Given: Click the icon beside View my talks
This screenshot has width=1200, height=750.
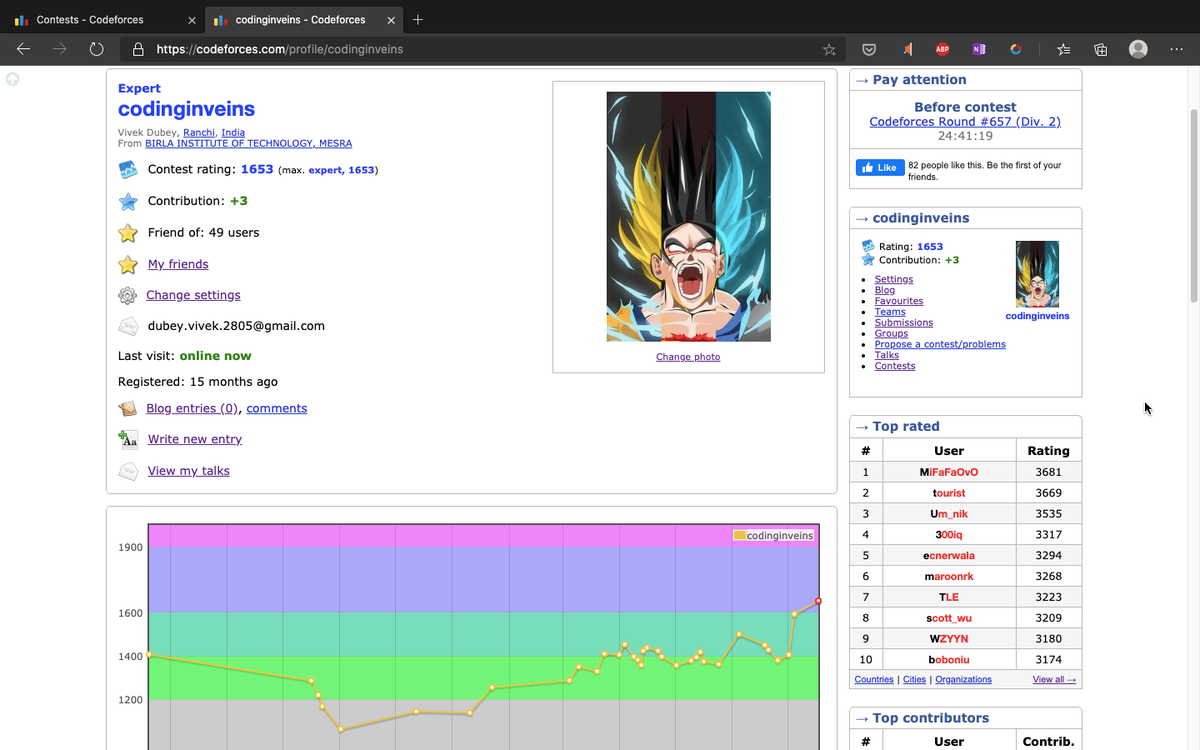Looking at the screenshot, I should [128, 471].
